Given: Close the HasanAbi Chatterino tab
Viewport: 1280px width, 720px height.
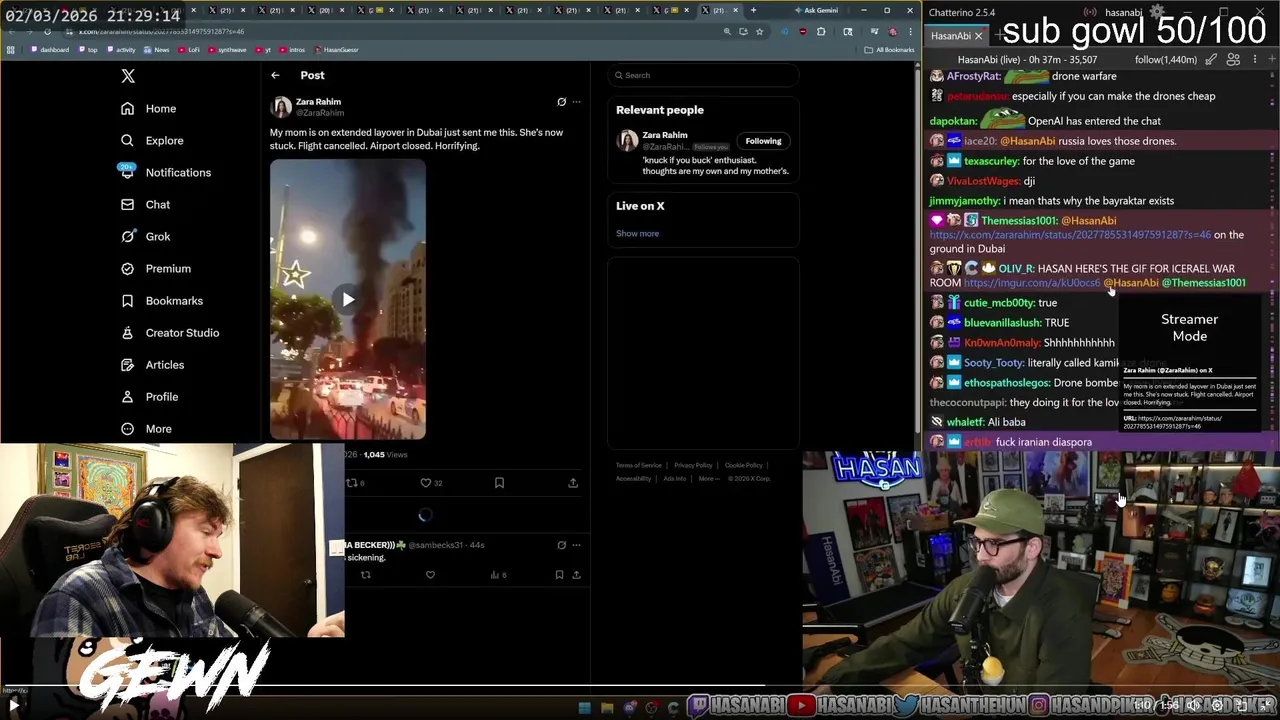Looking at the screenshot, I should click(x=978, y=36).
